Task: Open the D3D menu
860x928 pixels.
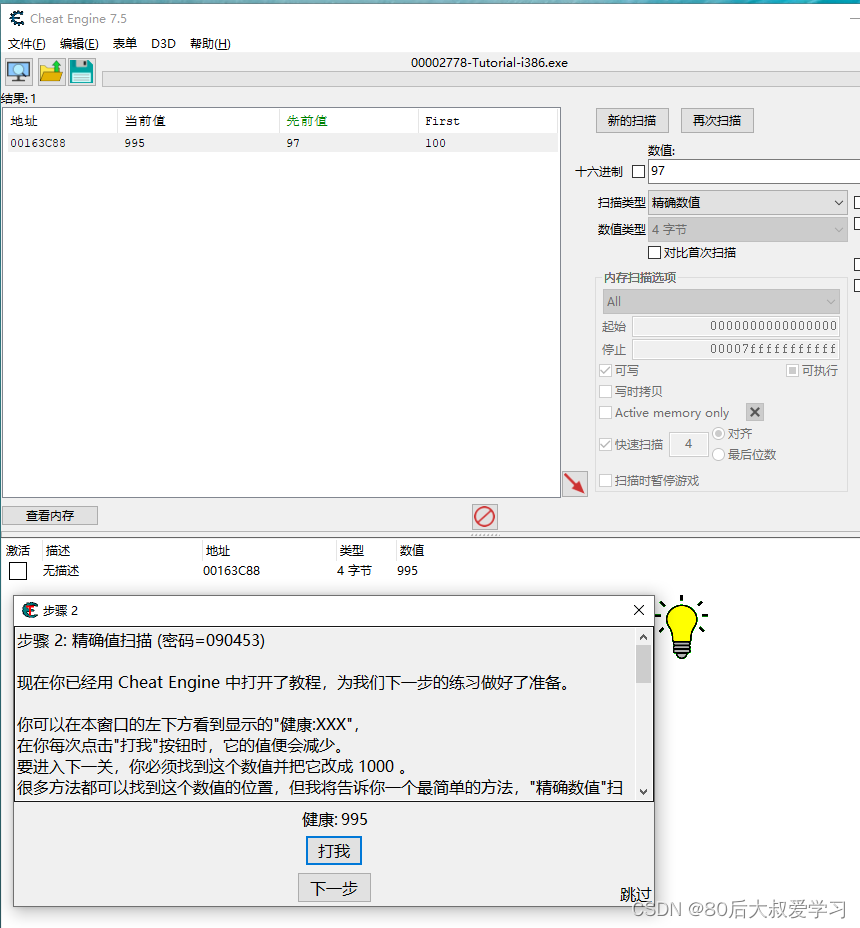Action: (163, 44)
